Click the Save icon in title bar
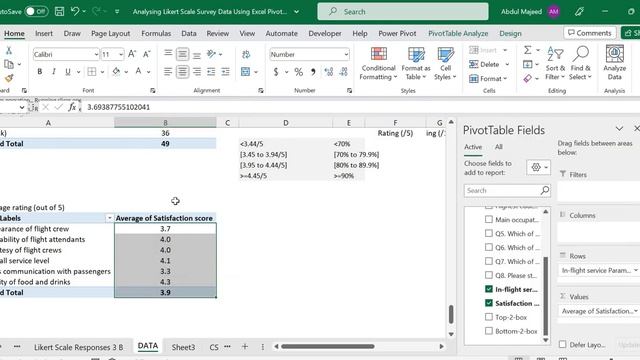This screenshot has height=360, width=640. tap(59, 11)
